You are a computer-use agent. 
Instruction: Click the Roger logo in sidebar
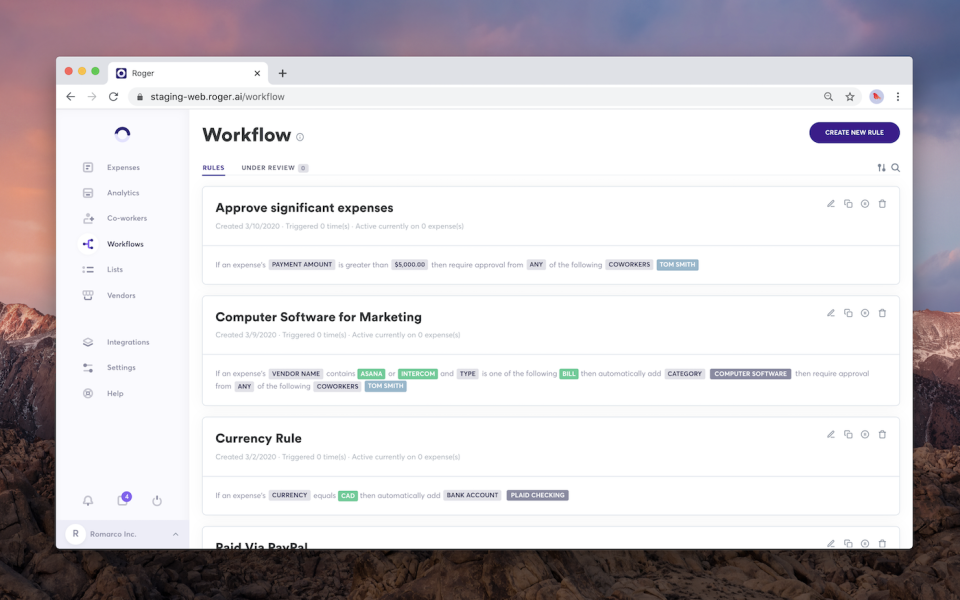pyautogui.click(x=122, y=134)
